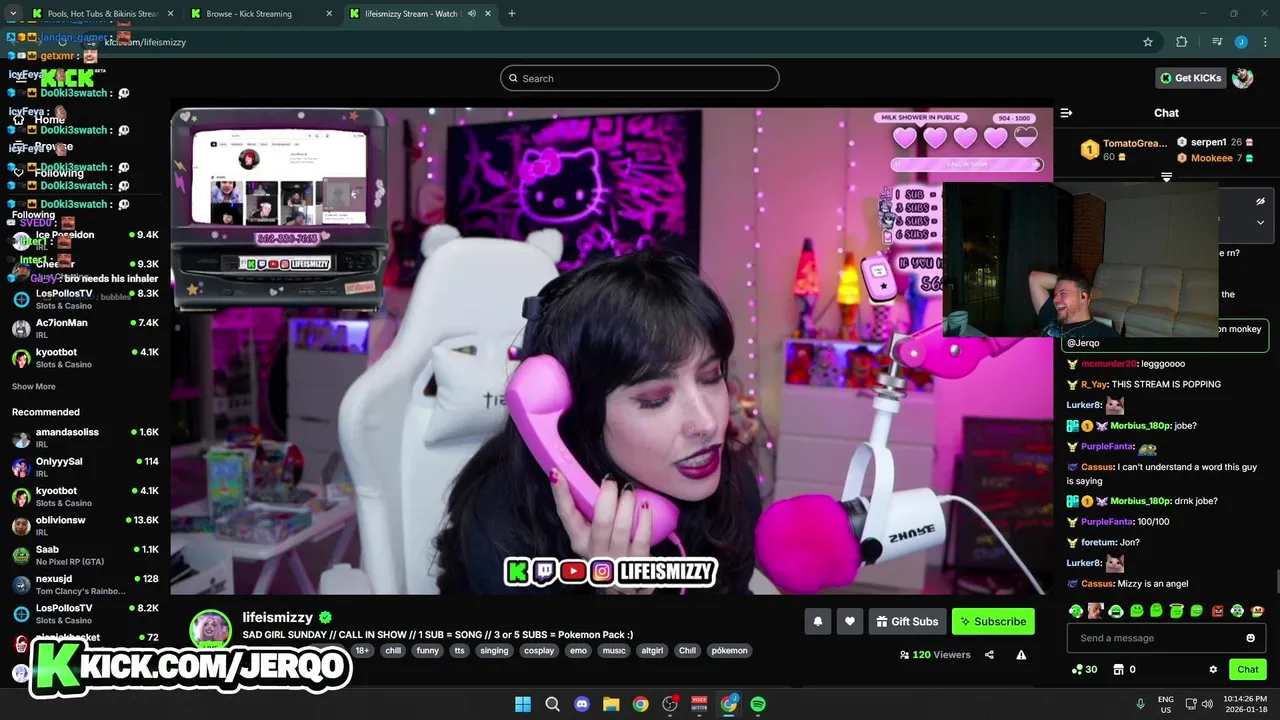
Task: Click the report warning triangle icon
Action: (x=1021, y=655)
